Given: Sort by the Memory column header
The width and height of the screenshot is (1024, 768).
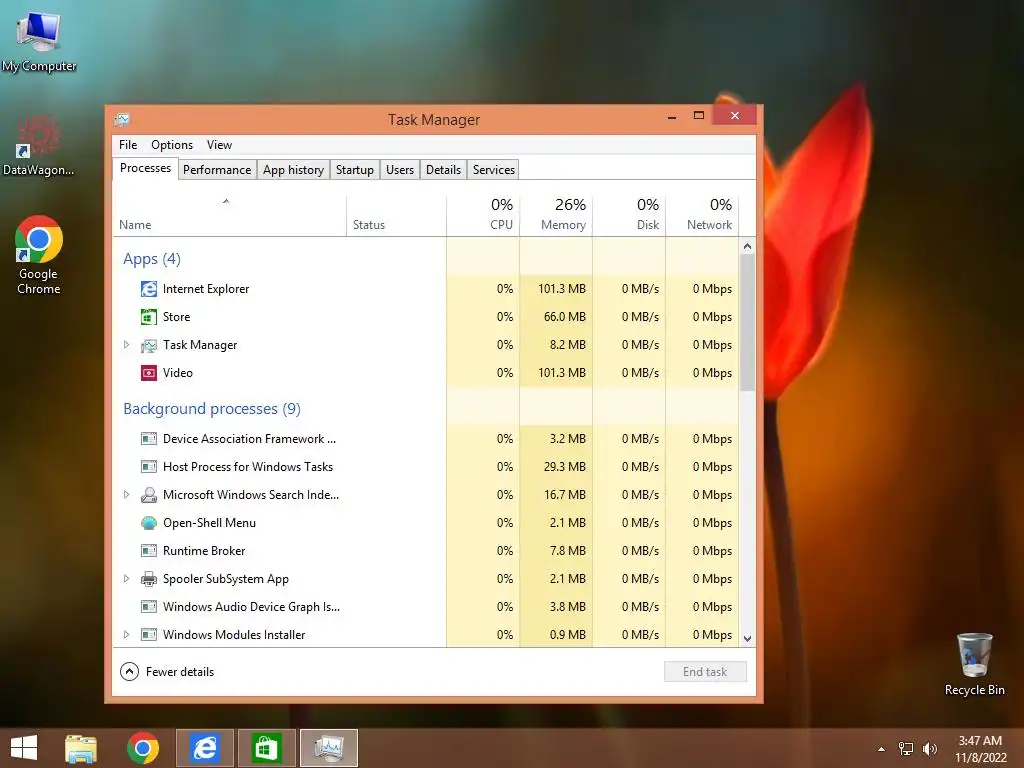Looking at the screenshot, I should pos(556,216).
